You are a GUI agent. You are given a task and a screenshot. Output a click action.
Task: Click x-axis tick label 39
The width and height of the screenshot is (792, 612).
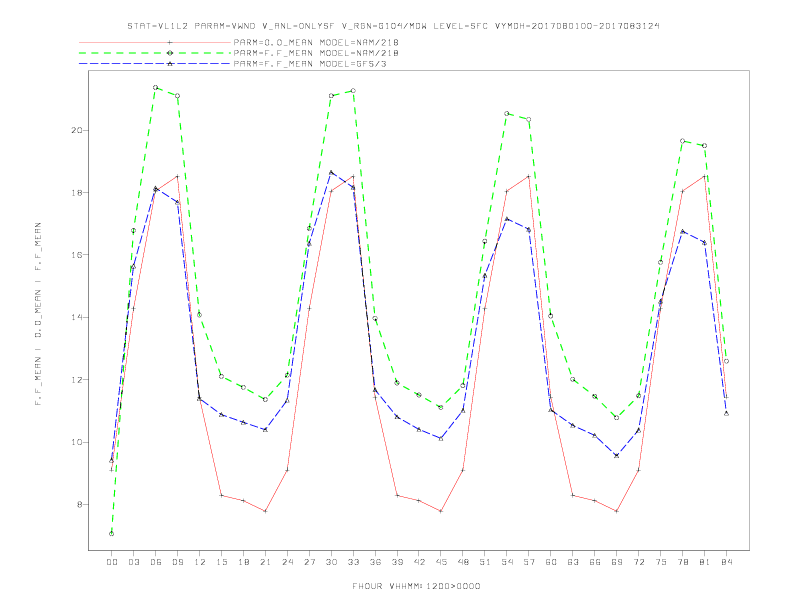[397, 562]
